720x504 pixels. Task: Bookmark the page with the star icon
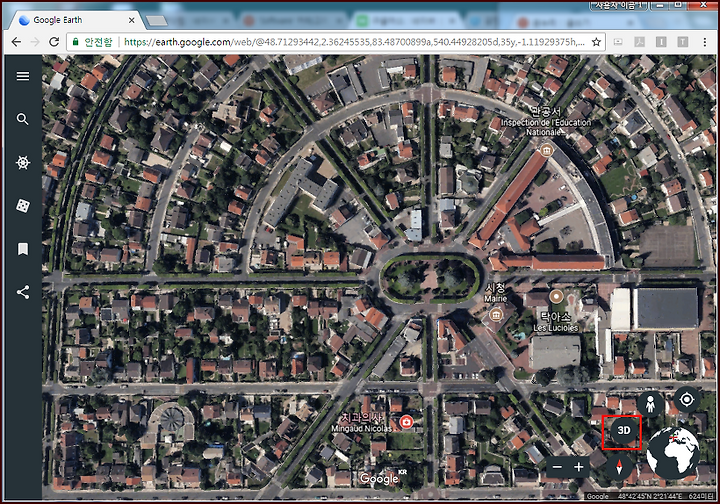[596, 42]
